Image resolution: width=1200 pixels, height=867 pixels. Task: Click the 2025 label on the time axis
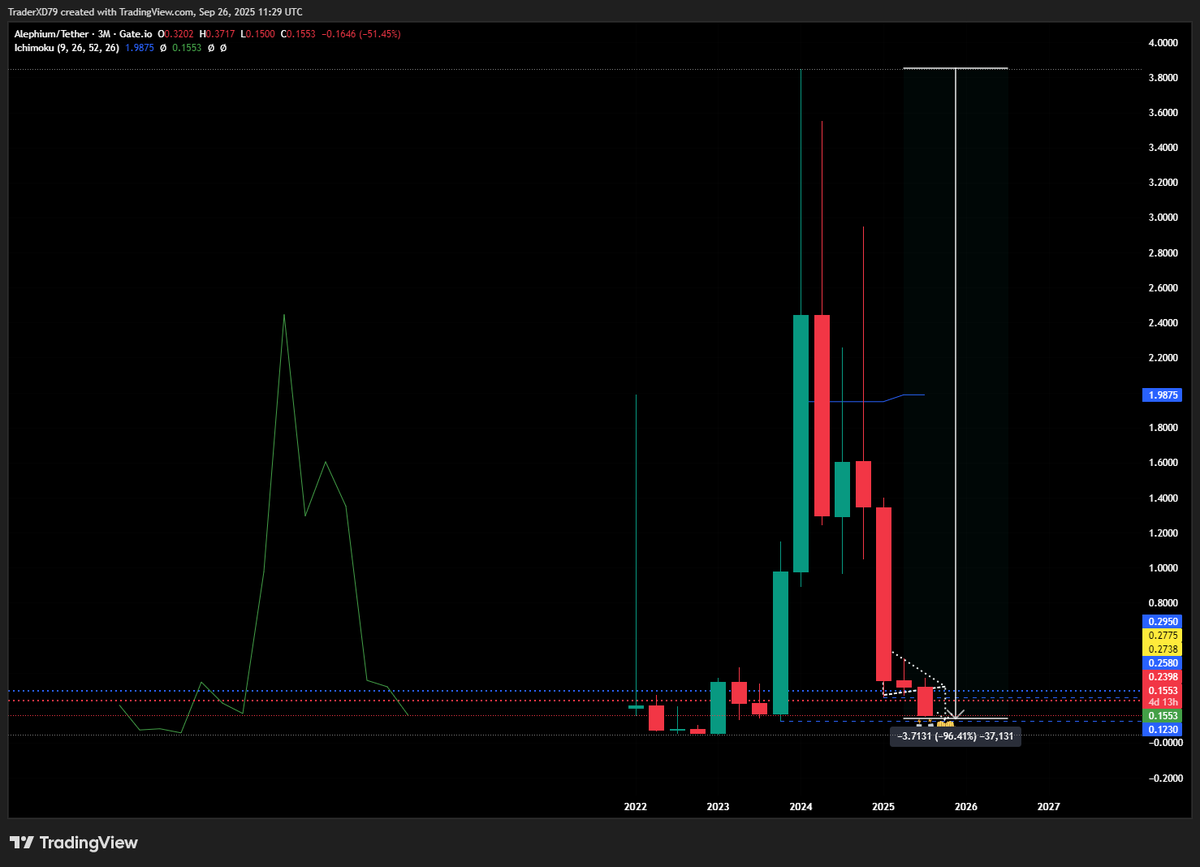[x=883, y=806]
